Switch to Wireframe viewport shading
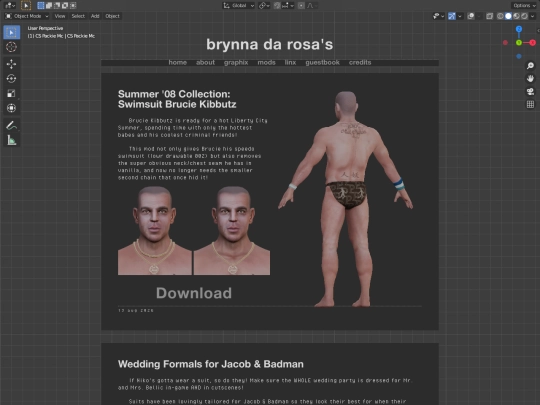Viewport: 540px width, 405px height. point(500,16)
